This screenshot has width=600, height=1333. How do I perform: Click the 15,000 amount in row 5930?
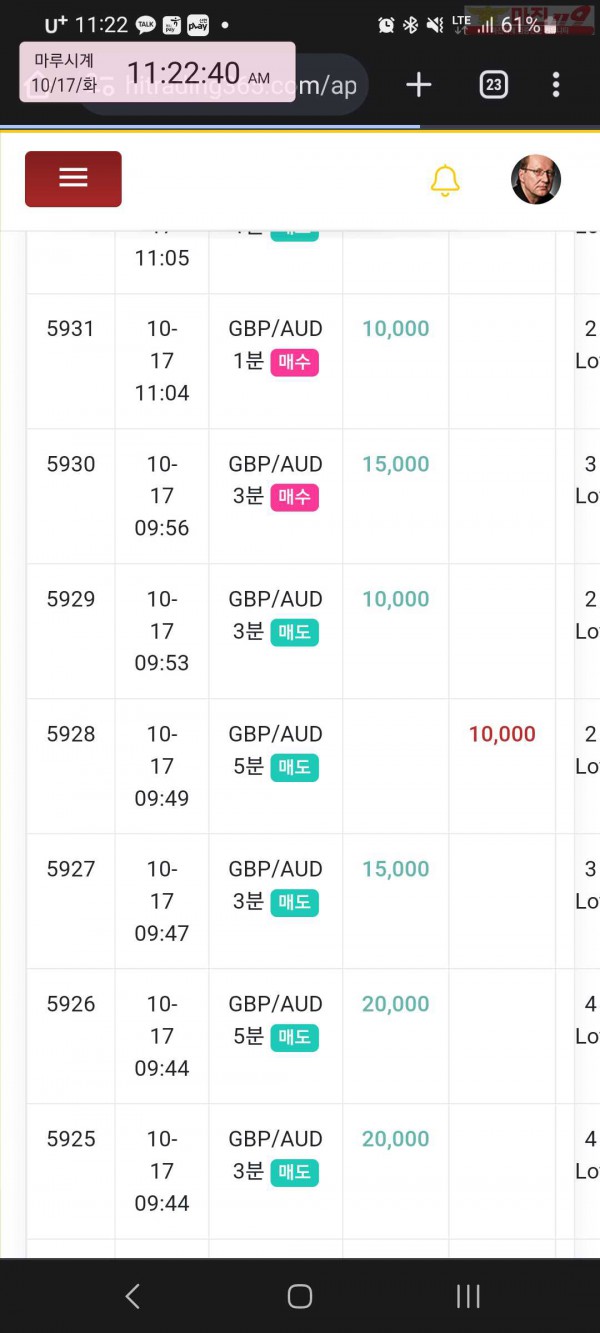point(395,464)
